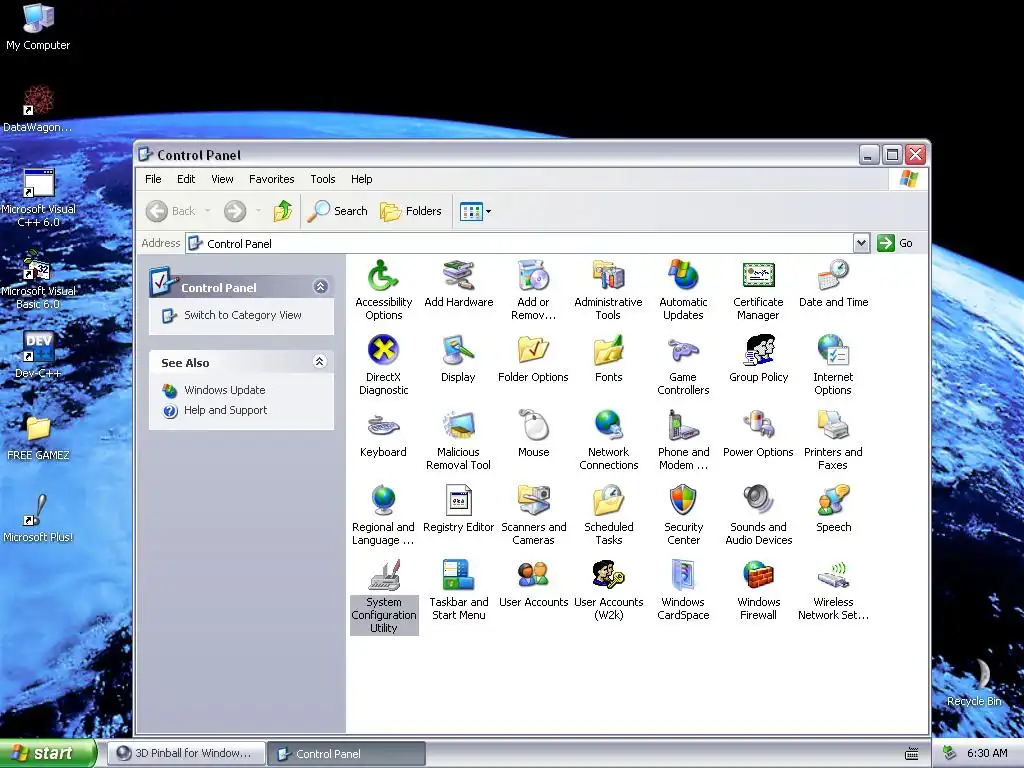The image size is (1024, 768).
Task: Open Windows Firewall icon
Action: 758,590
